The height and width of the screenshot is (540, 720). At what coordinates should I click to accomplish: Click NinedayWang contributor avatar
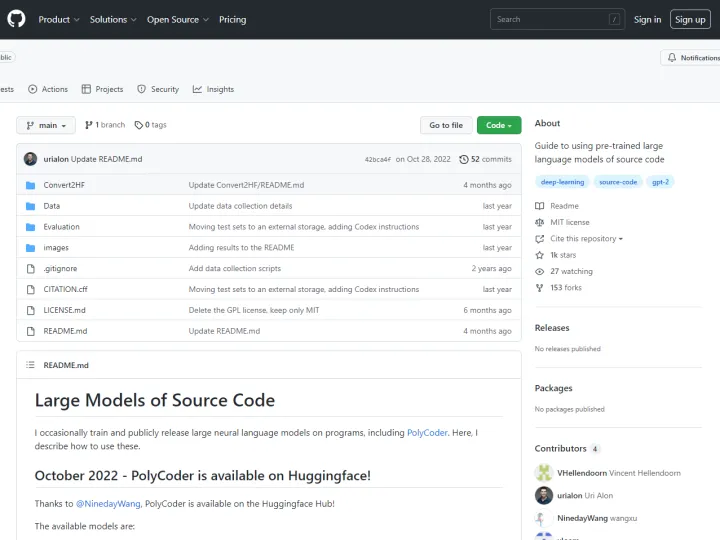[544, 518]
